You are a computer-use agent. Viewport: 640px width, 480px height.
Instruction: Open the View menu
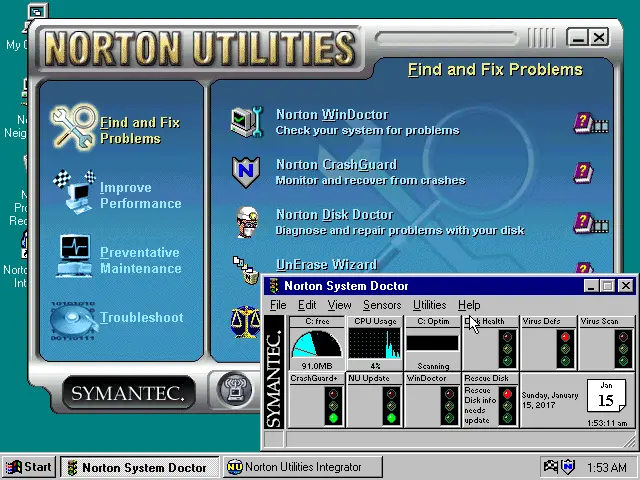pyautogui.click(x=339, y=305)
